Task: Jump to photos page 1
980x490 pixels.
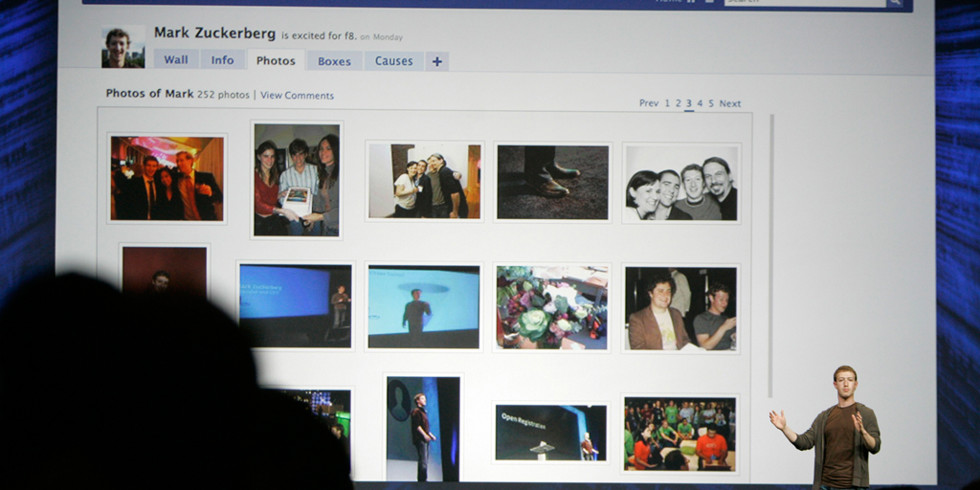Action: click(x=667, y=103)
